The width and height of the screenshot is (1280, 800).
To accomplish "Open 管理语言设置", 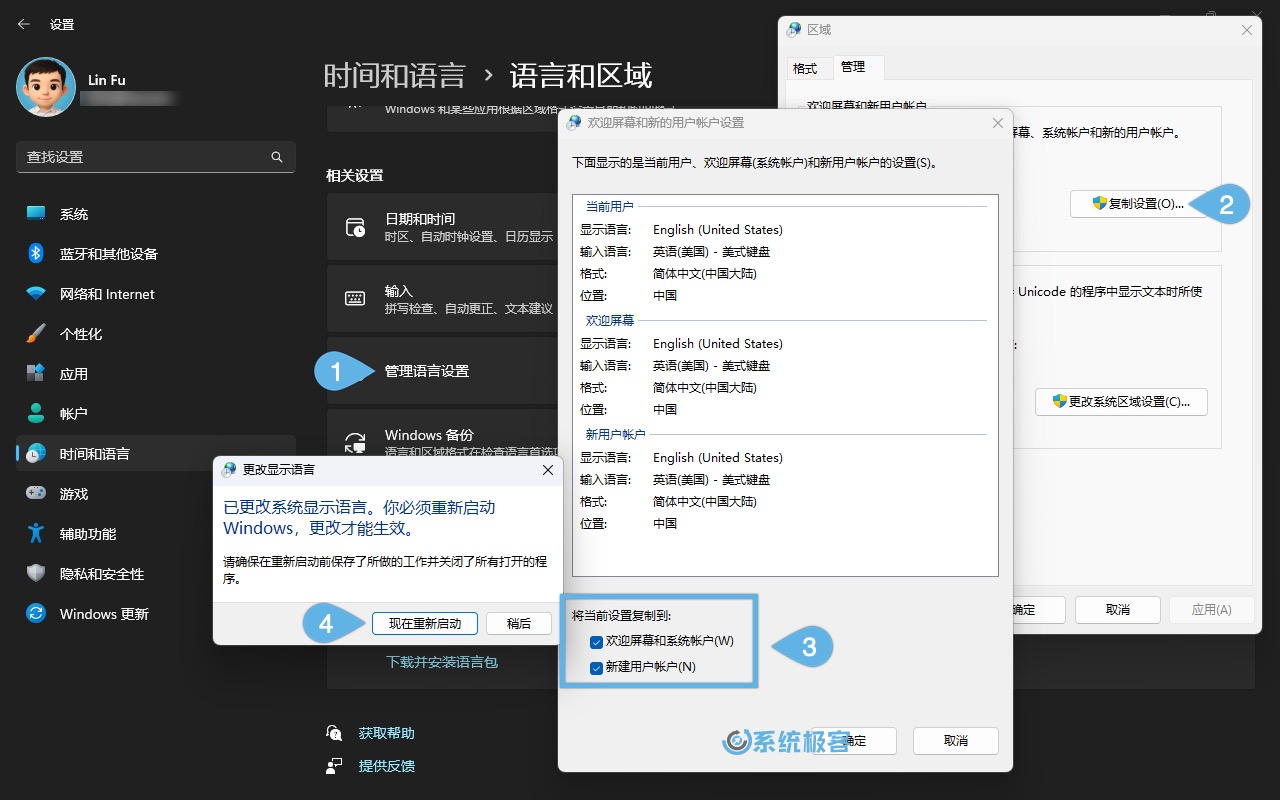I will [x=427, y=371].
